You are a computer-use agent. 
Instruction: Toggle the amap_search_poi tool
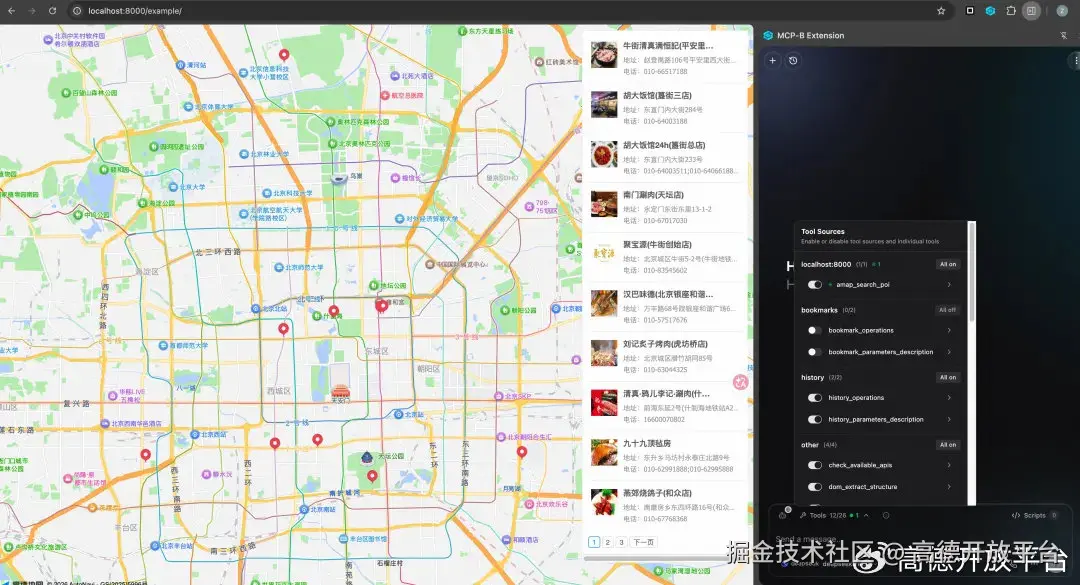(x=815, y=285)
